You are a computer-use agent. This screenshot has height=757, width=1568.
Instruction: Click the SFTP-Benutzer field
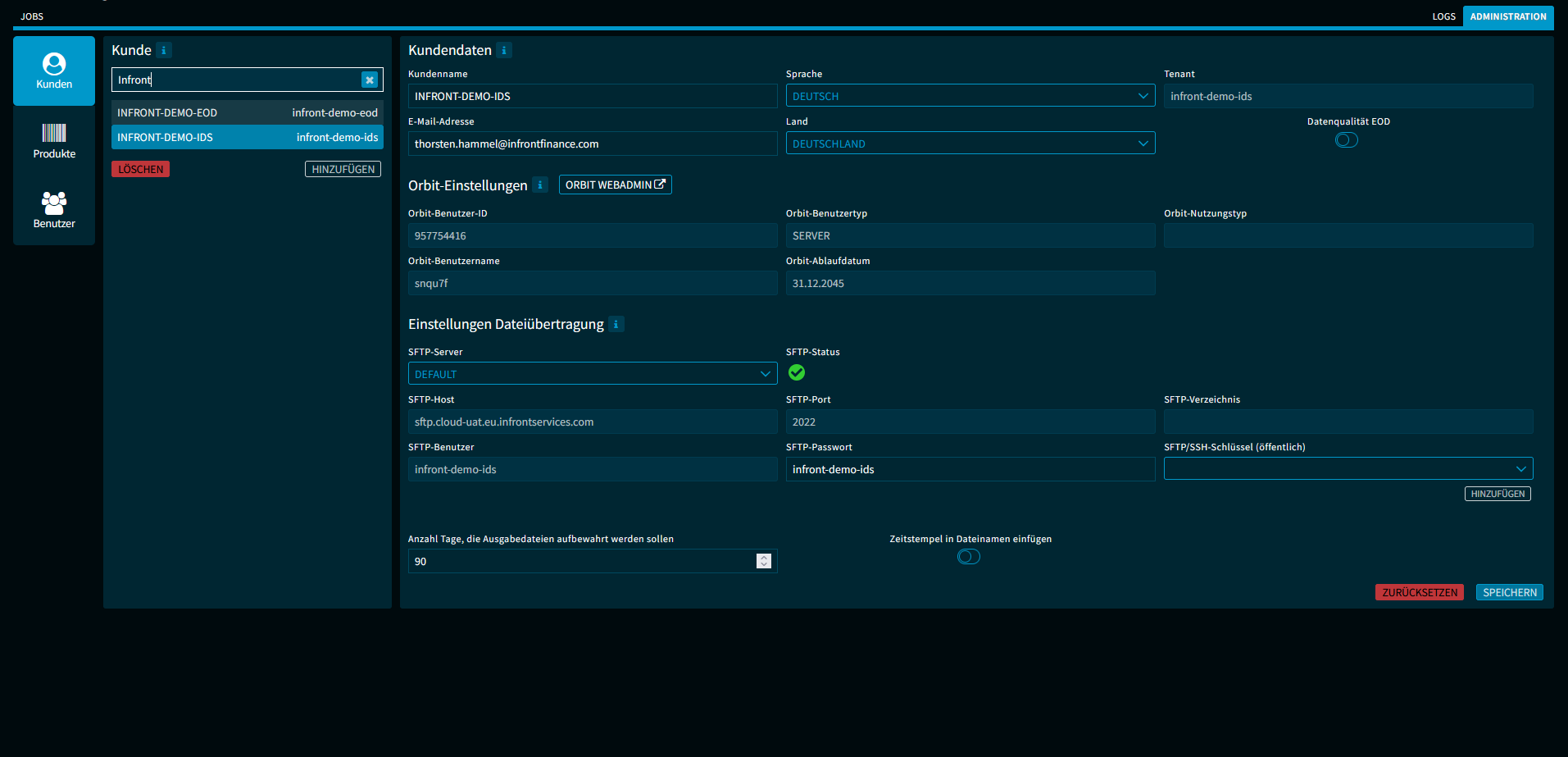pos(593,469)
